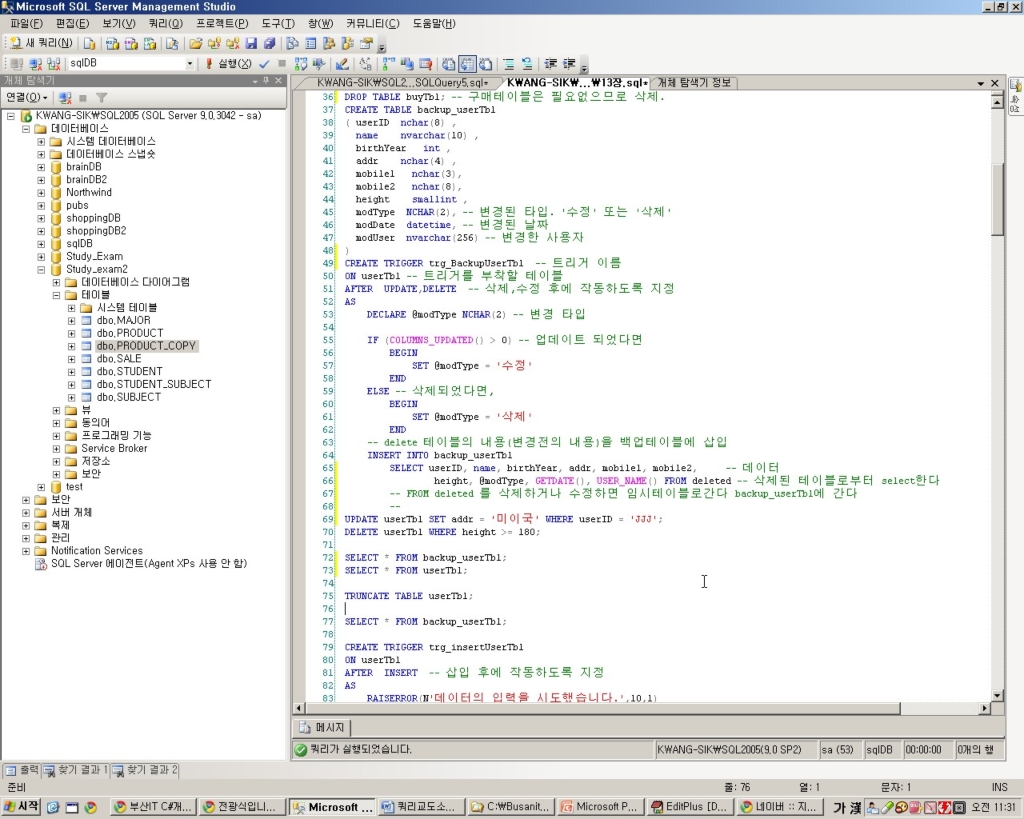Display the Estimated Execution Plan
This screenshot has height=819, width=1024.
pos(300,63)
